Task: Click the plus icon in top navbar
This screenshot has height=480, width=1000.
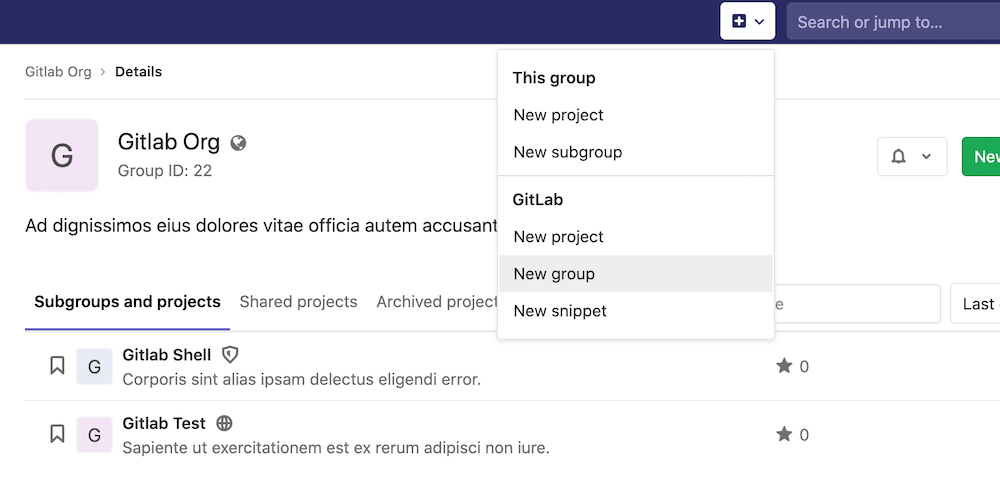Action: tap(739, 21)
